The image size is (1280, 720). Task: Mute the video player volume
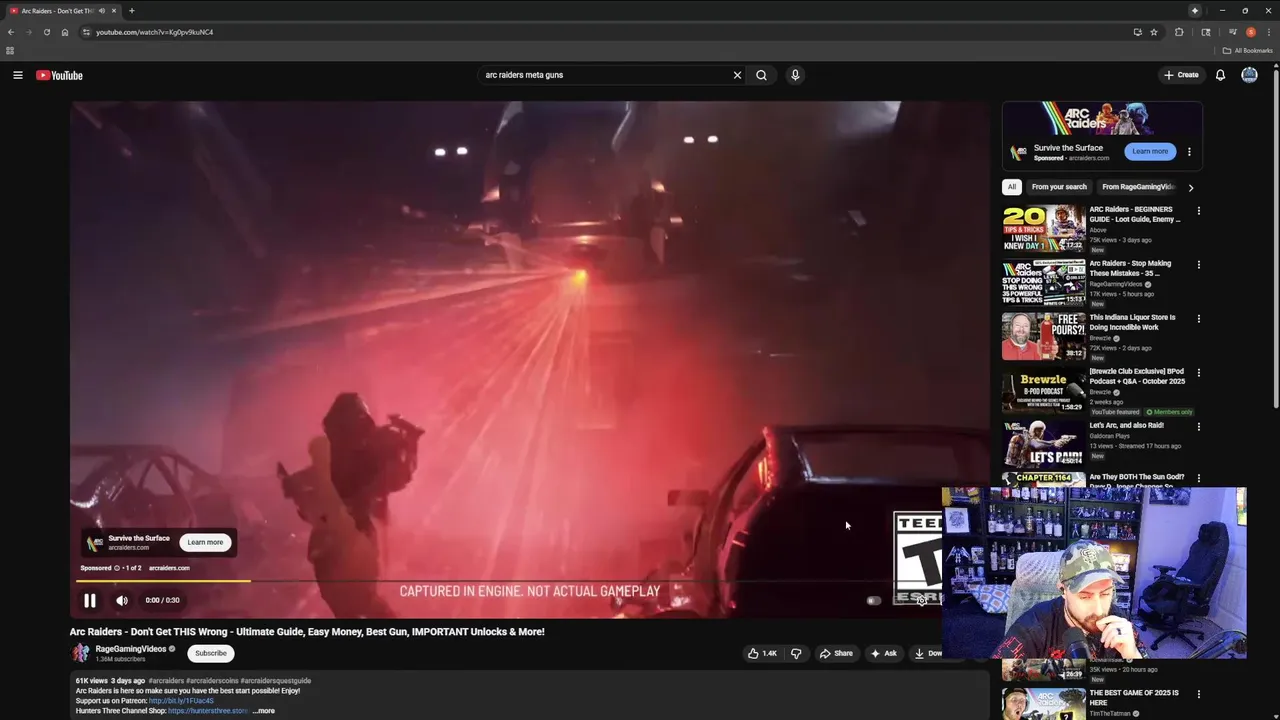point(122,600)
